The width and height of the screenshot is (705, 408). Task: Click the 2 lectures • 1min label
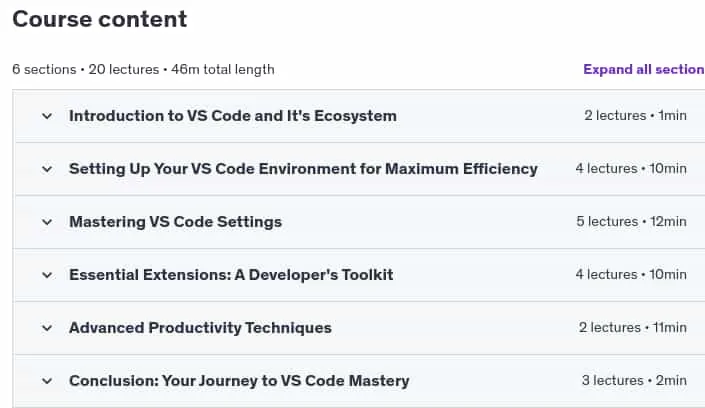coord(635,116)
